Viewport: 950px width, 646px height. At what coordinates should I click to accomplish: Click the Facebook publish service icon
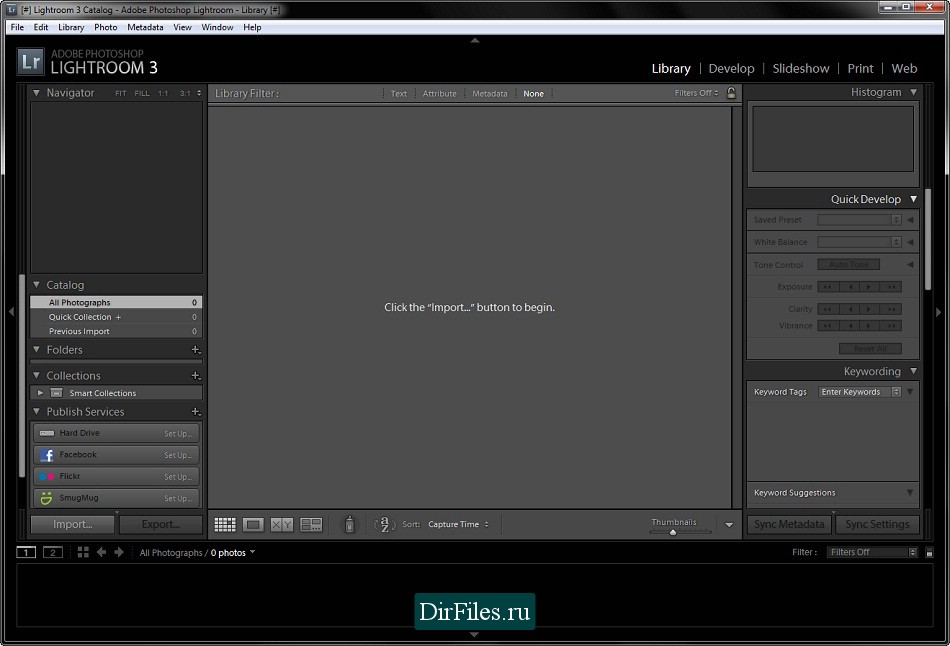click(x=47, y=455)
